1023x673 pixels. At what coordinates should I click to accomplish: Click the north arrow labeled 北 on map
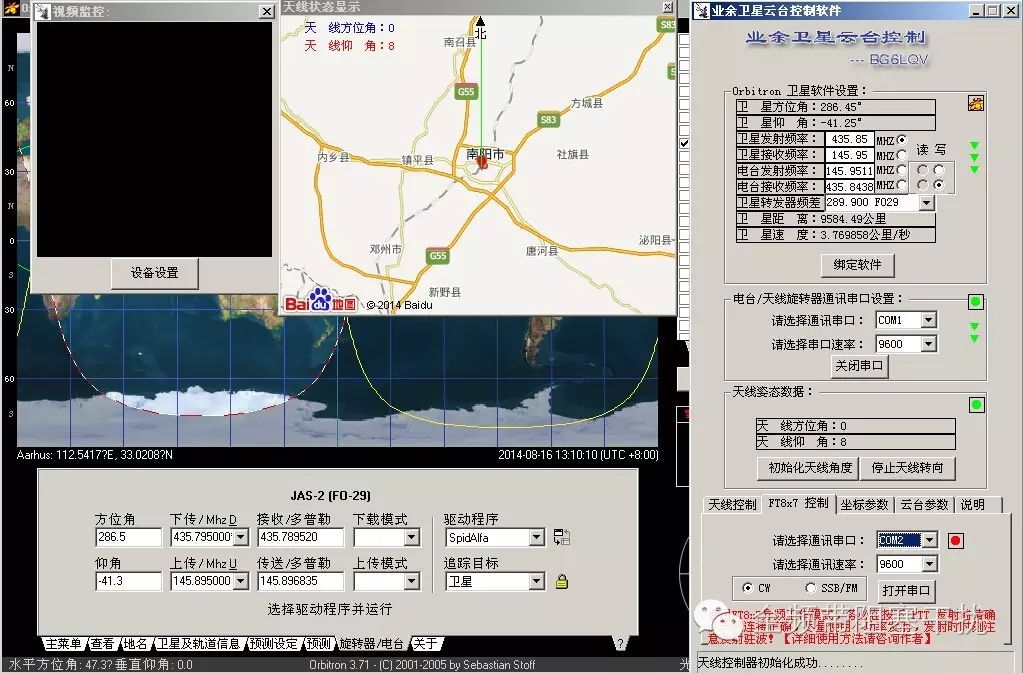pos(481,27)
